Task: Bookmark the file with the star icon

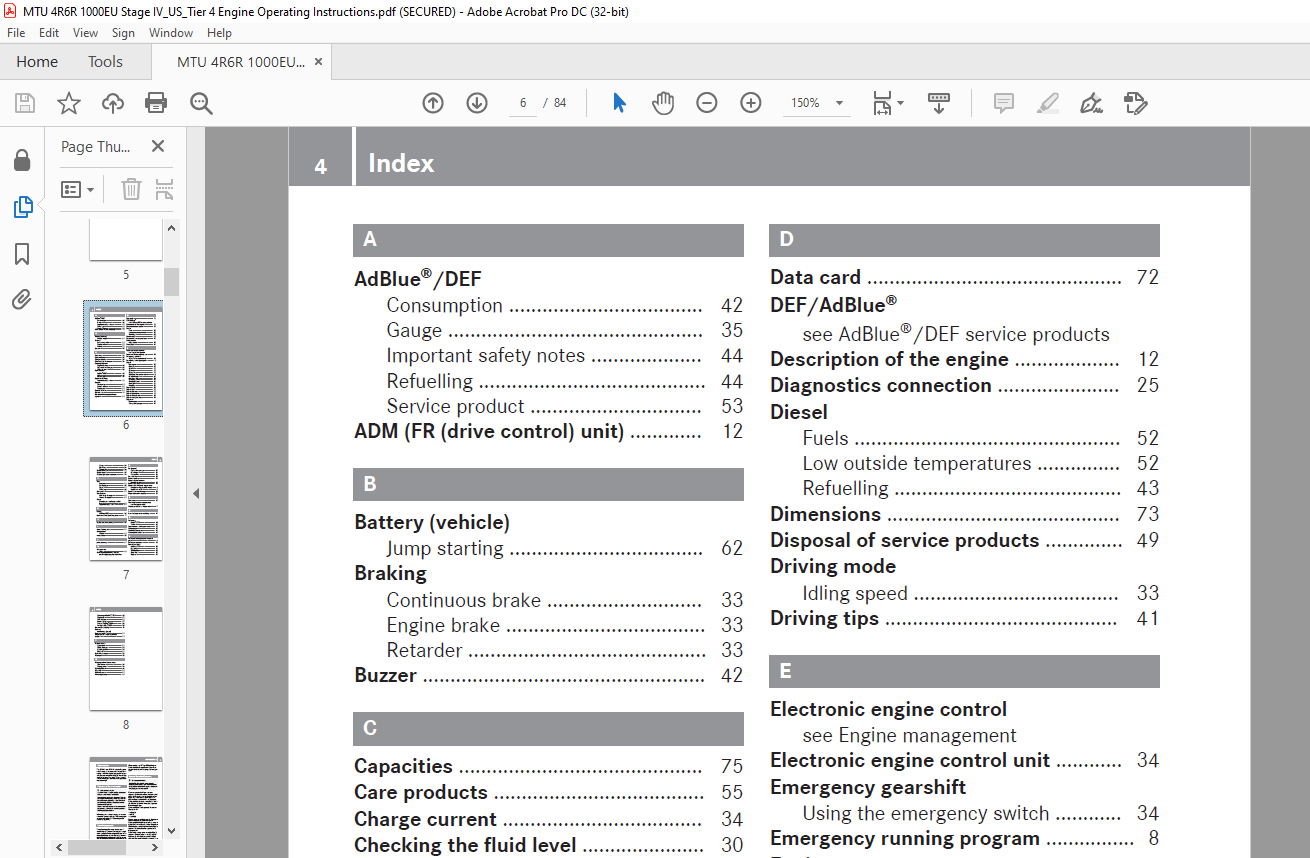Action: [x=68, y=103]
